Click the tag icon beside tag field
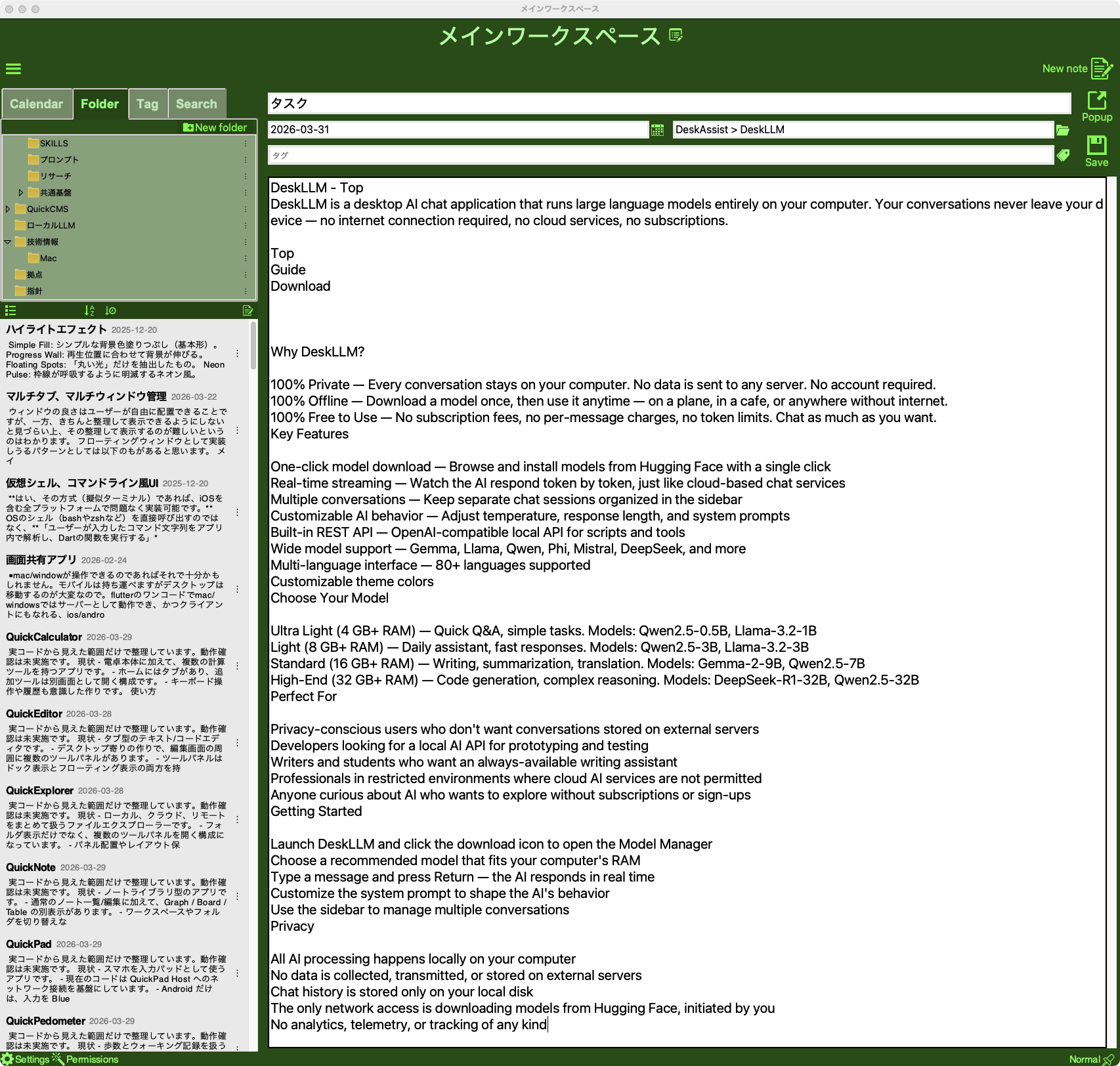 [x=1063, y=156]
